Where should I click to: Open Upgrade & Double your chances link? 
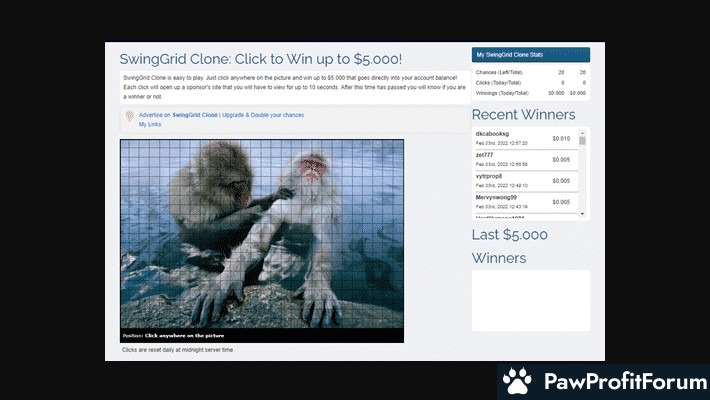click(263, 115)
